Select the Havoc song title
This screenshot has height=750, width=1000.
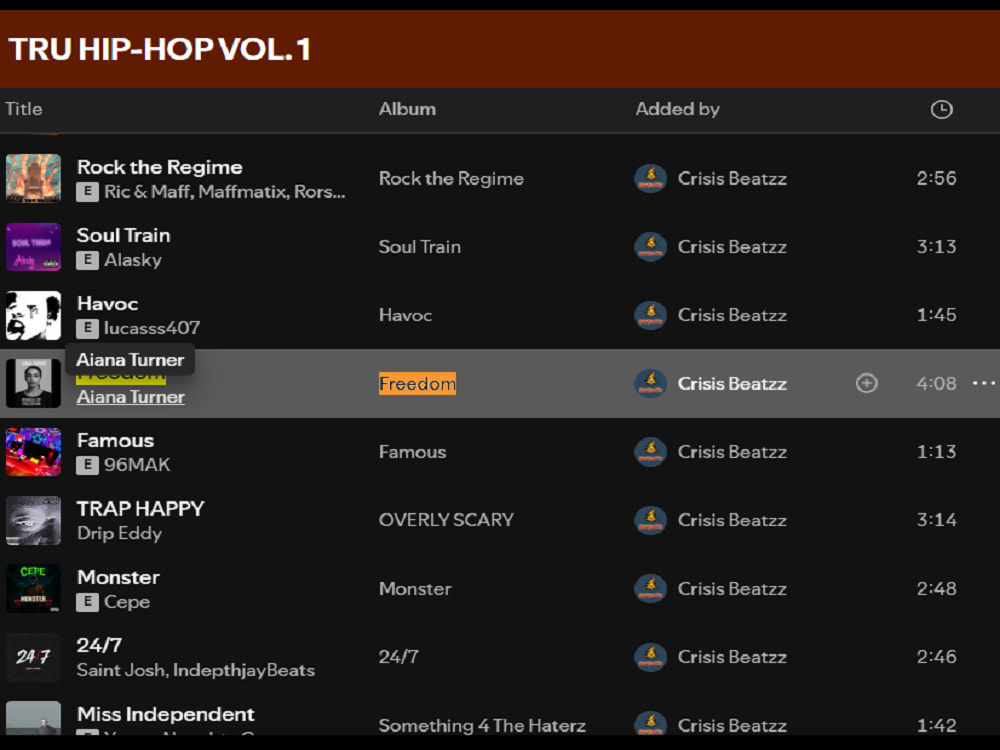pyautogui.click(x=107, y=304)
